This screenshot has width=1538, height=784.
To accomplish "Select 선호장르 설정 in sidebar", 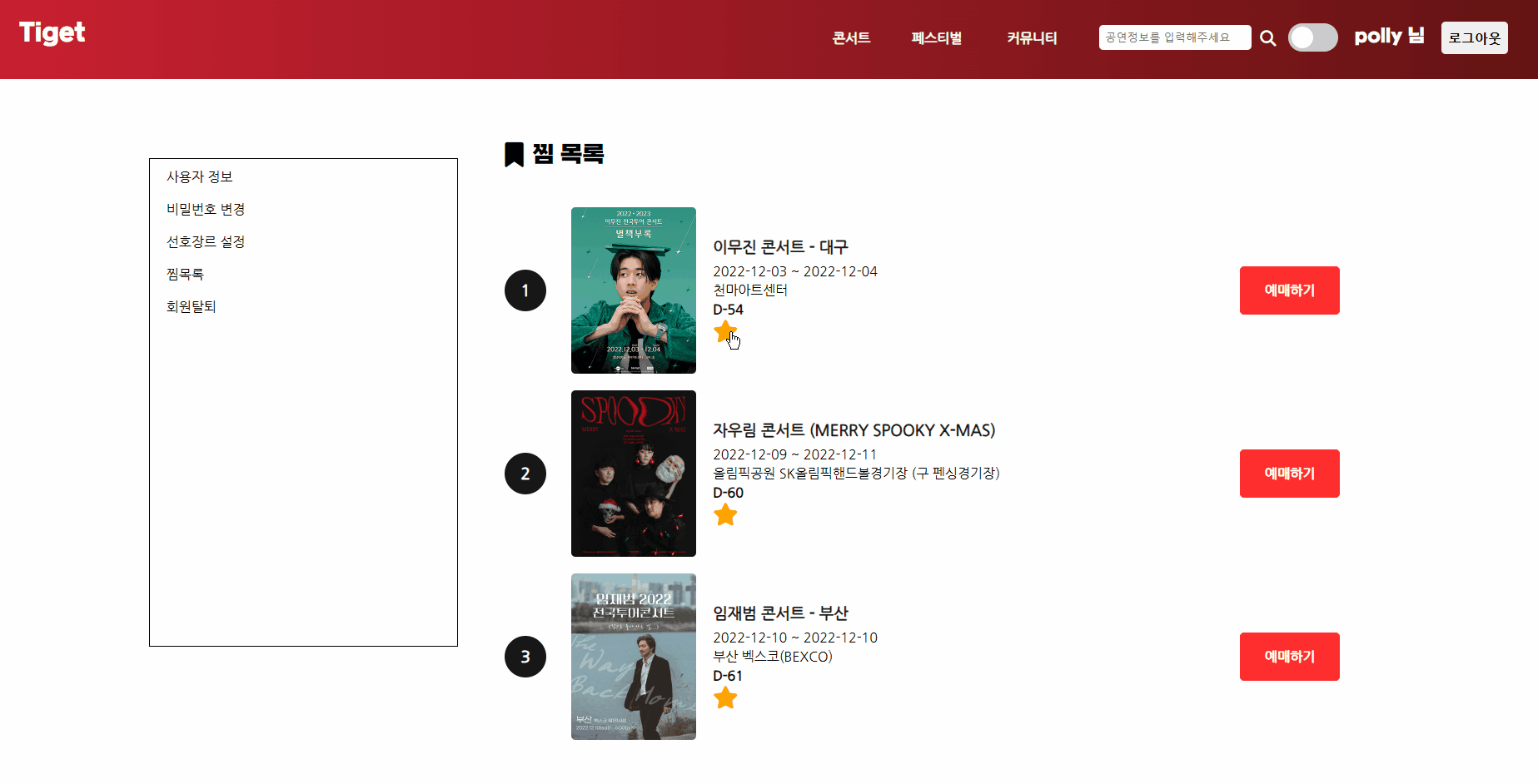I will pos(206,241).
